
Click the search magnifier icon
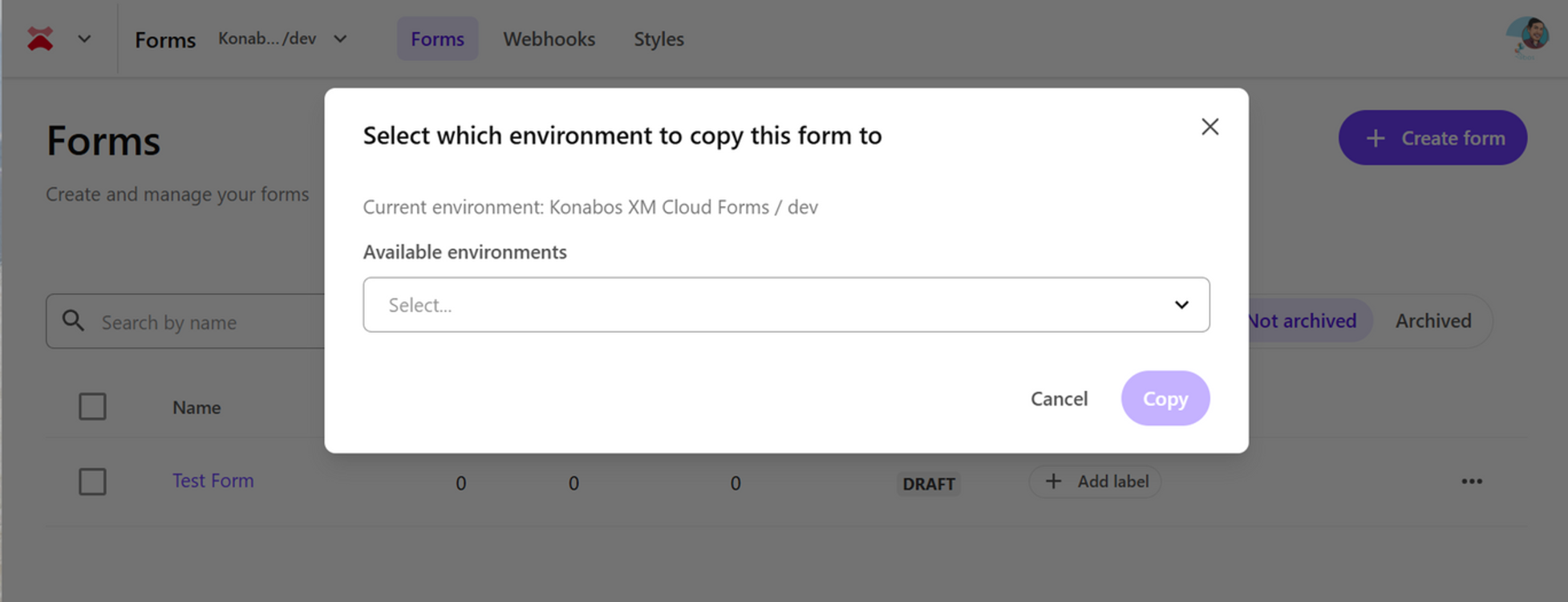(x=73, y=321)
